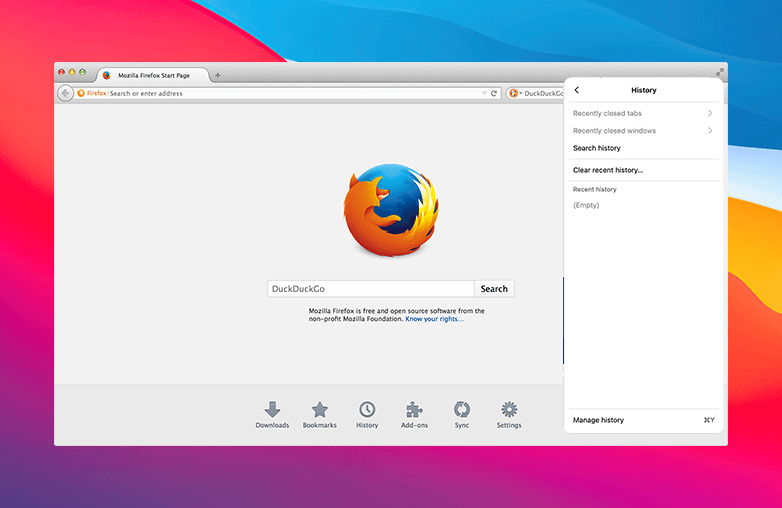
Task: Expand Recently closed tabs
Action: (x=643, y=113)
